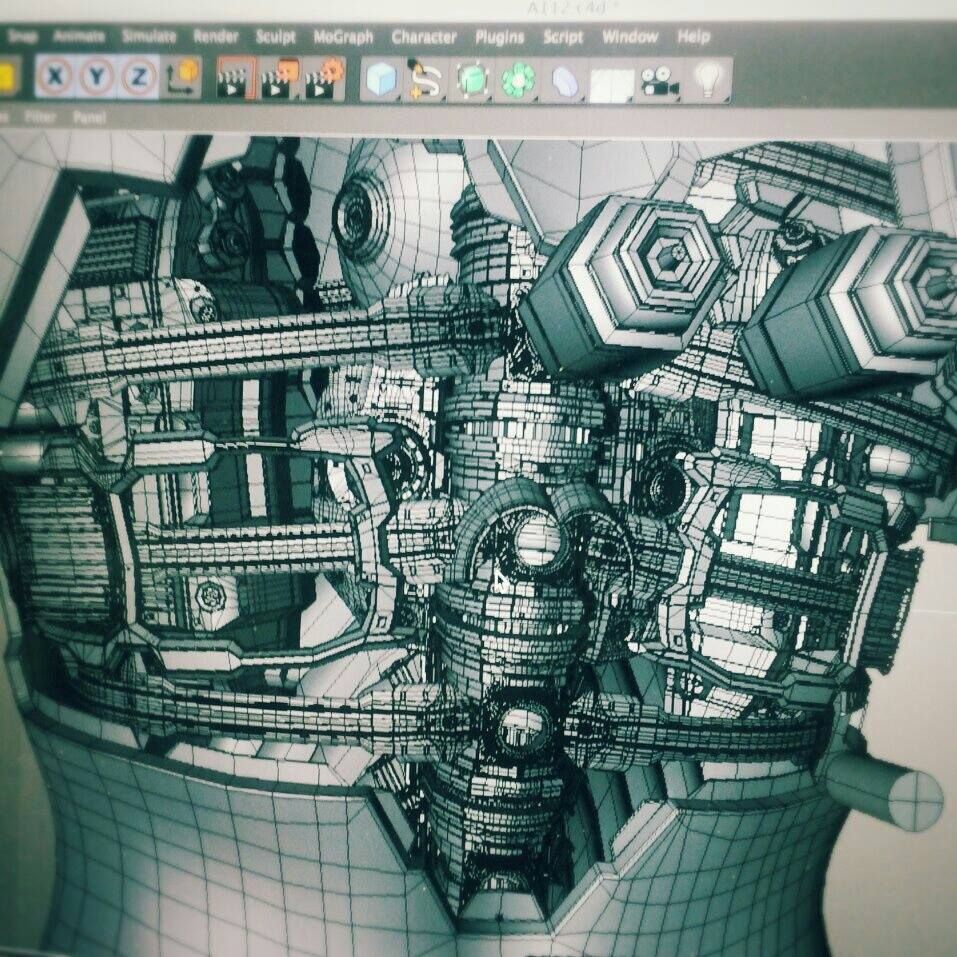Screen dimensions: 957x957
Task: Toggle the Y axis lock
Action: pyautogui.click(x=96, y=78)
